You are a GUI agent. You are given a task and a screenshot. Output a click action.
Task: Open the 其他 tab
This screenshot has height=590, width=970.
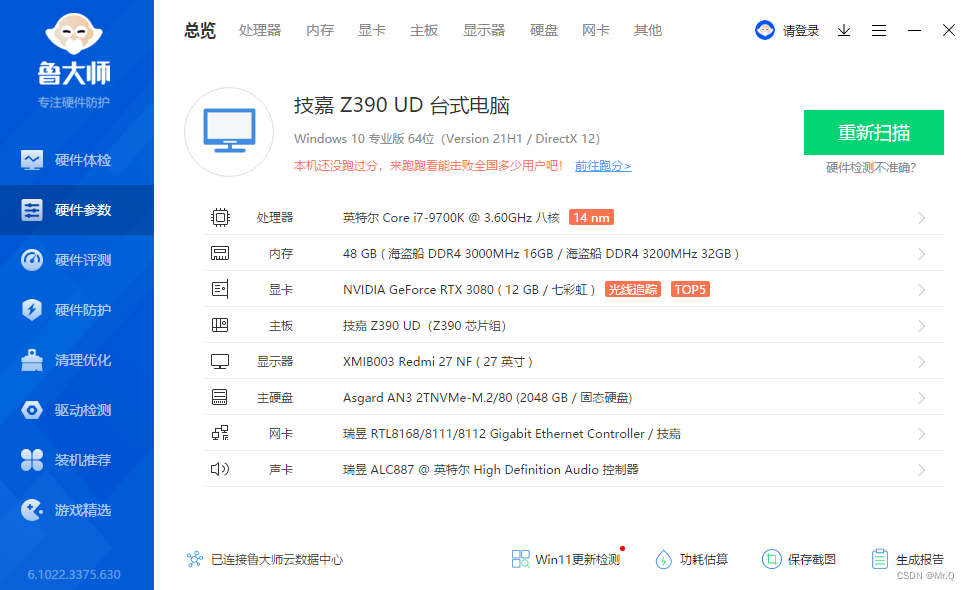click(648, 30)
